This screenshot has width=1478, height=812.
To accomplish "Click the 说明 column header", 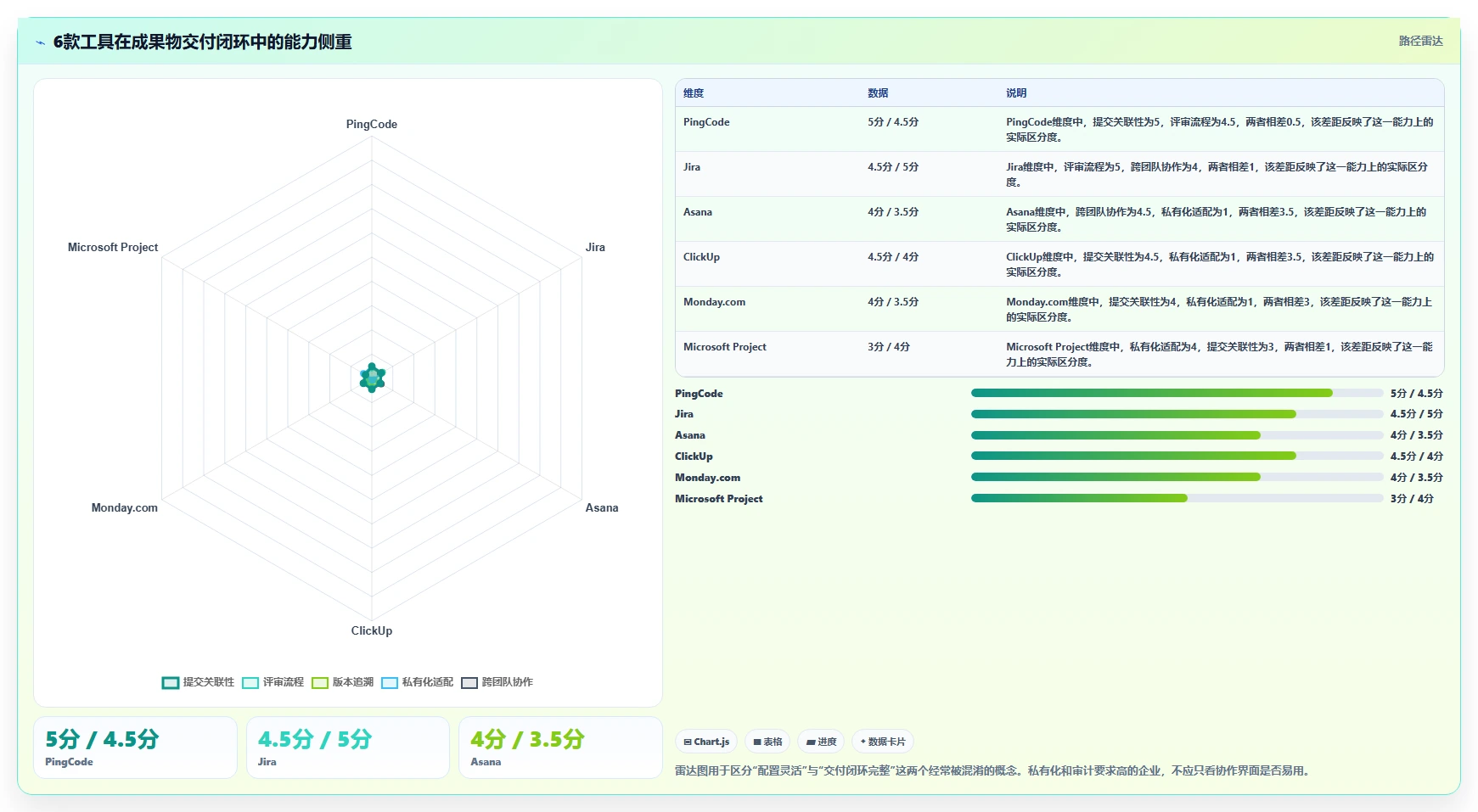I will (1016, 93).
